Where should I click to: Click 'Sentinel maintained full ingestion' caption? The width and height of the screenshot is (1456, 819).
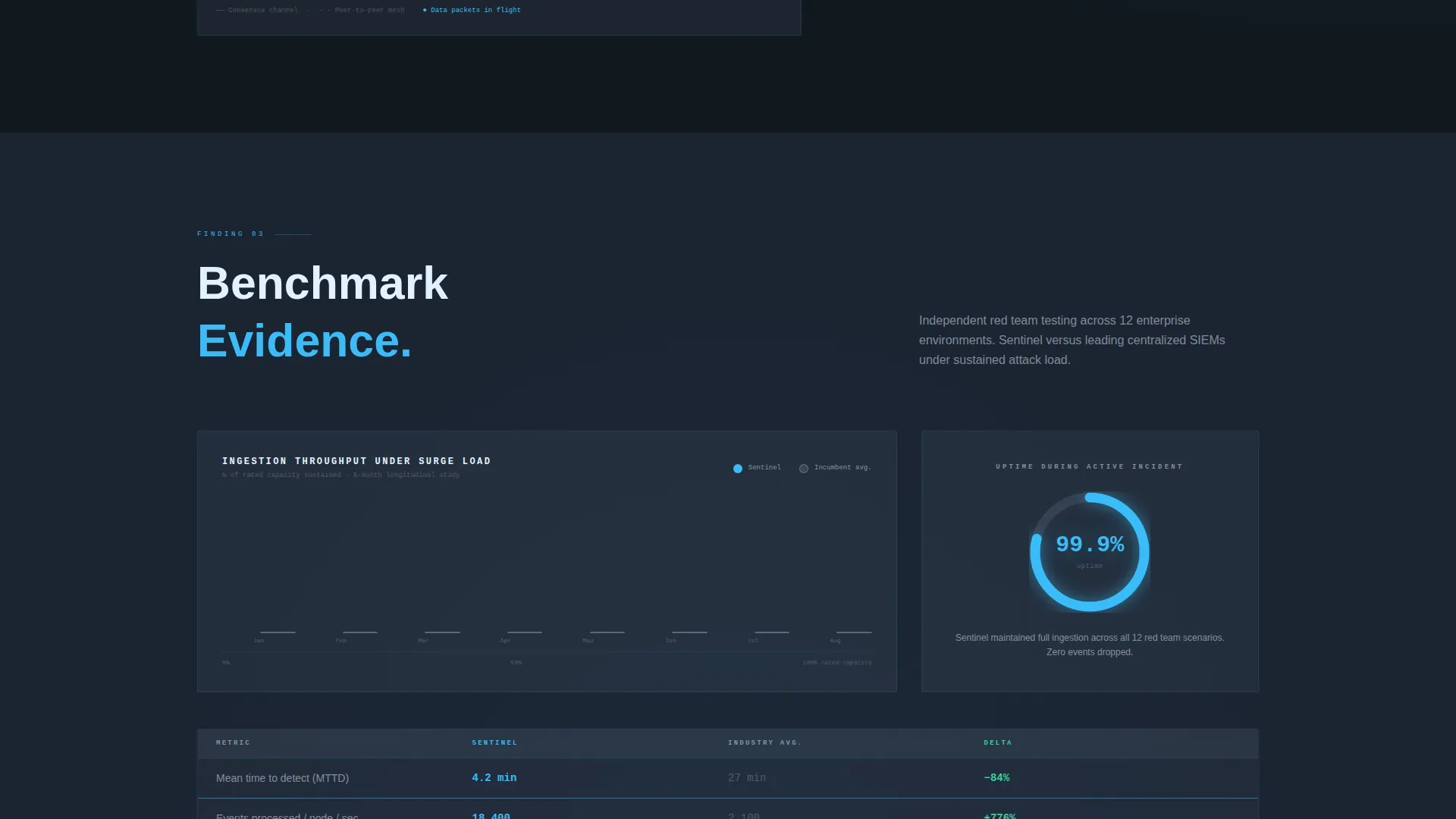point(1090,638)
